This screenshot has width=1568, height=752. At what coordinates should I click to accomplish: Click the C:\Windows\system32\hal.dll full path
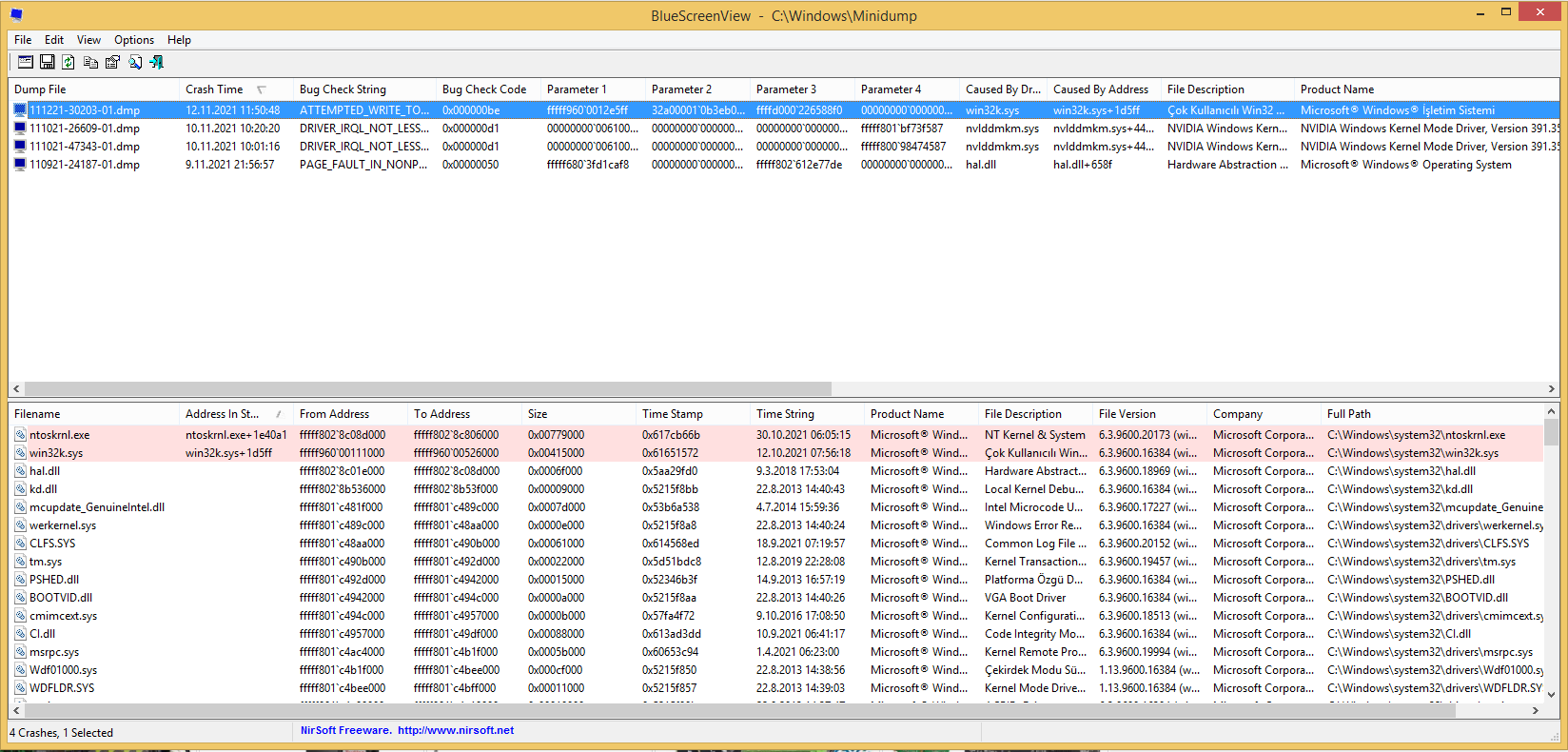click(1401, 471)
